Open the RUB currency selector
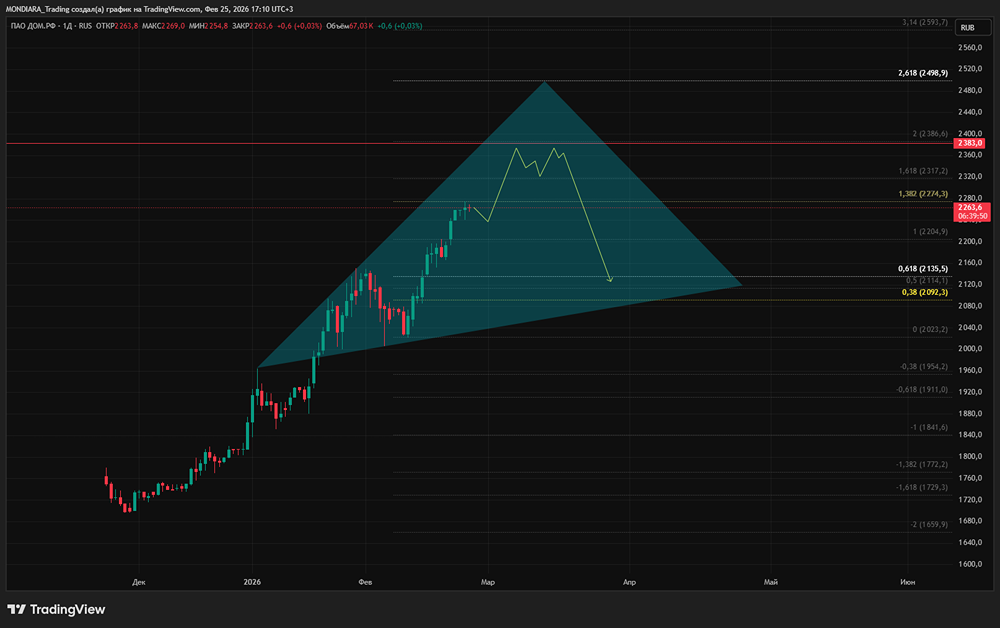 [967, 28]
